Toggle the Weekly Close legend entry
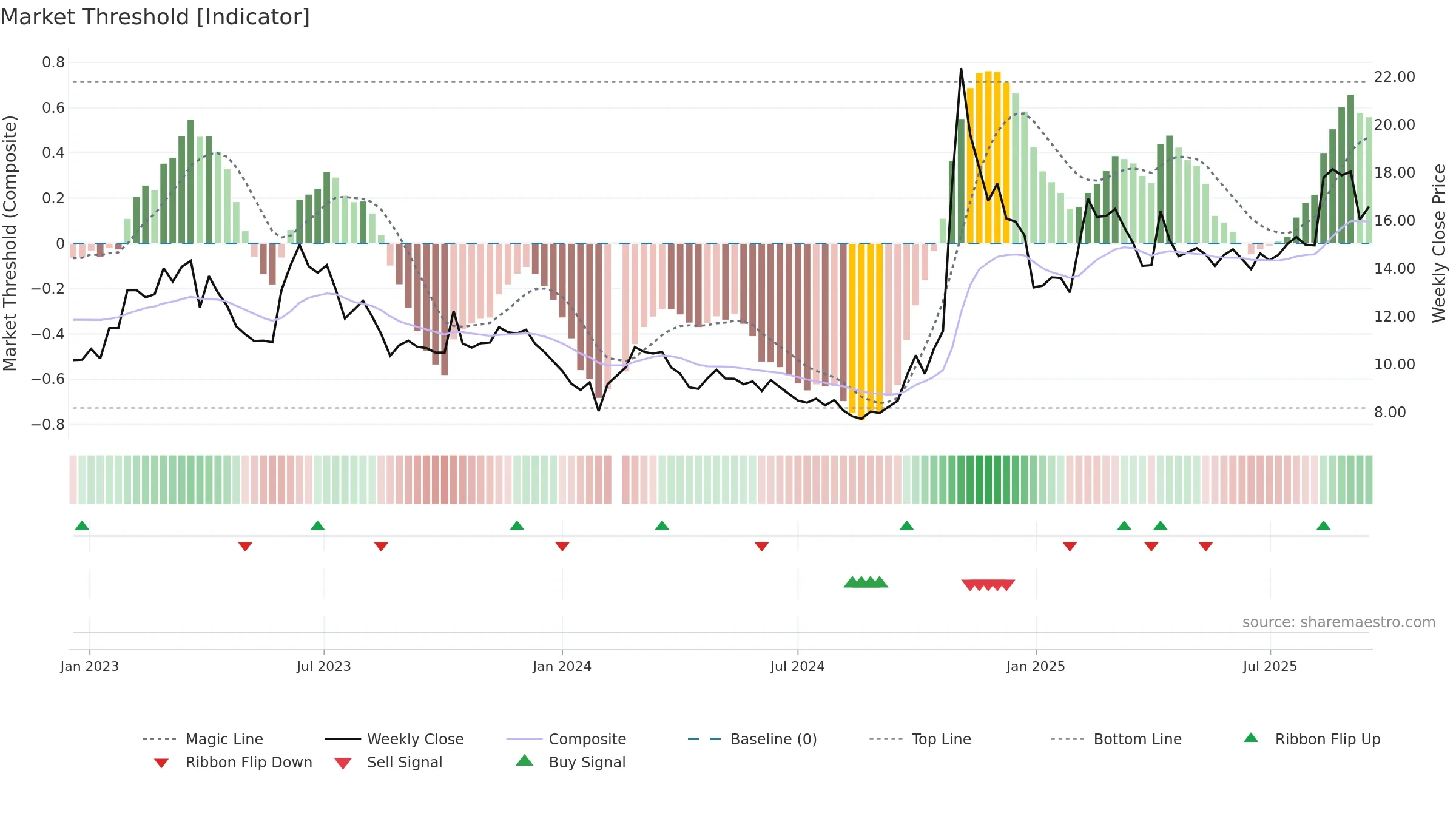 [x=394, y=739]
